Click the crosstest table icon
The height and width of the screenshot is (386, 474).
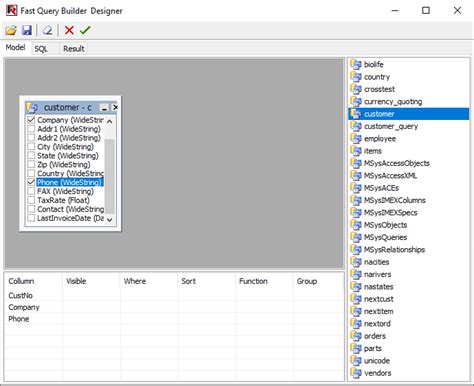click(x=356, y=89)
